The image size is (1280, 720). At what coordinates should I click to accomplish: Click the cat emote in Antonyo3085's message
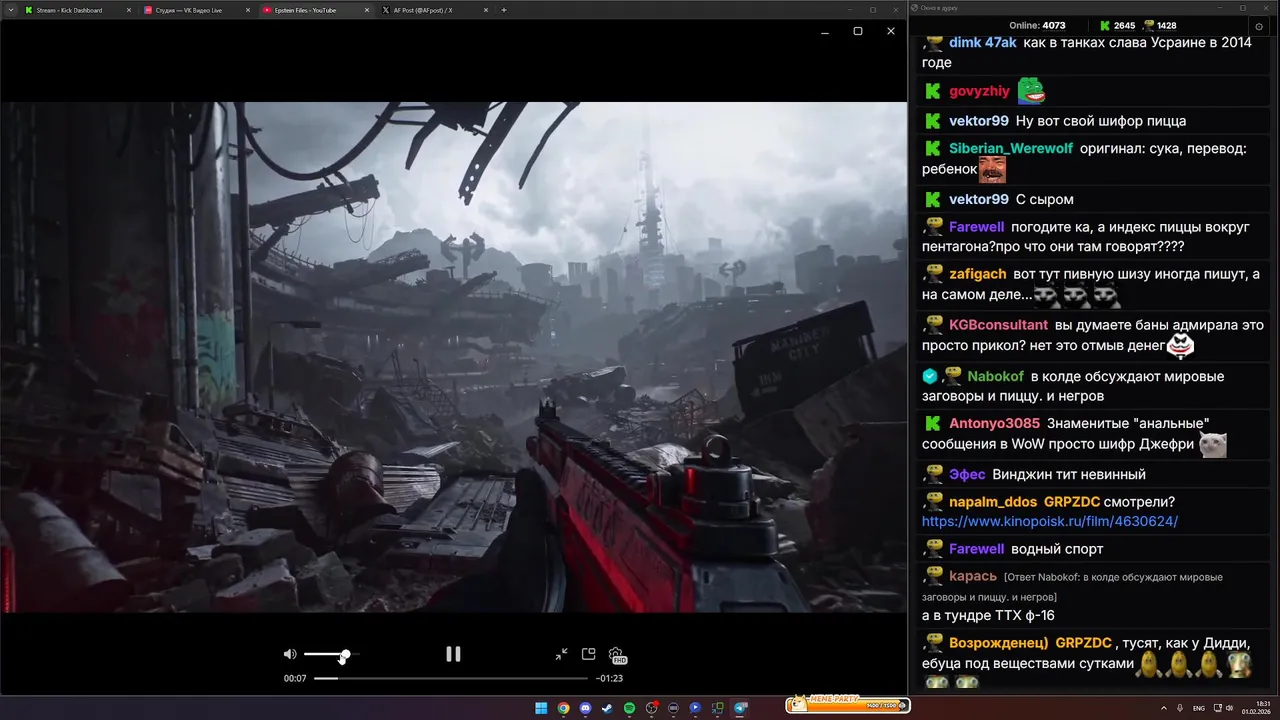1213,444
